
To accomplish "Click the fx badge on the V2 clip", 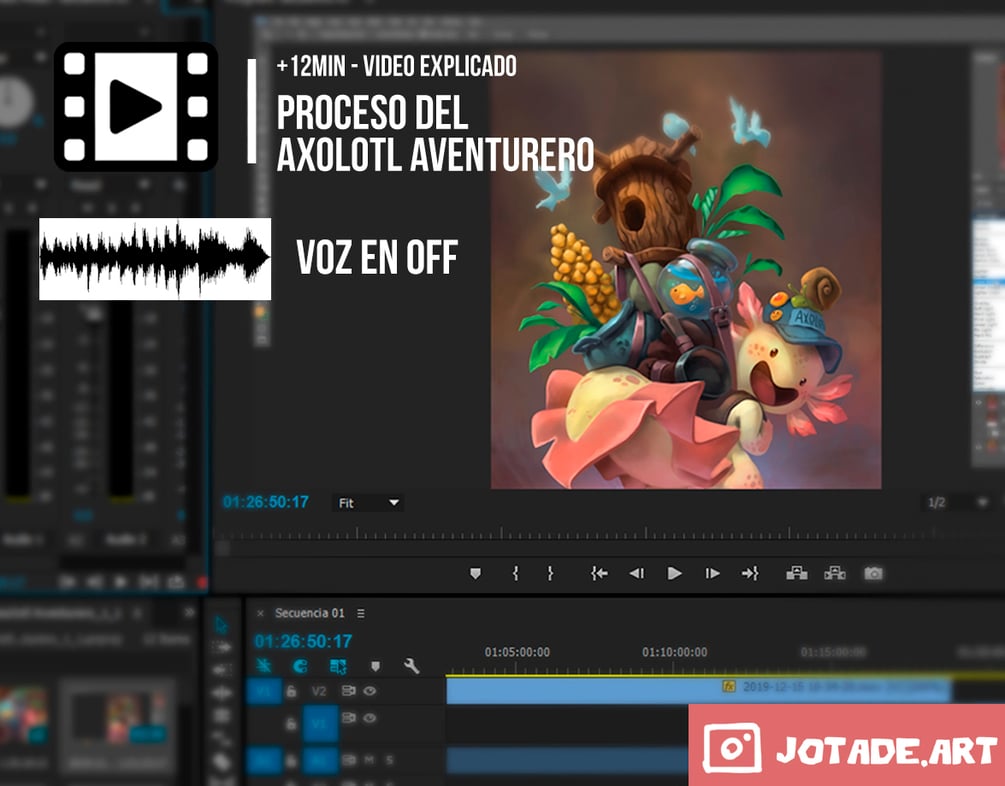I will (729, 686).
